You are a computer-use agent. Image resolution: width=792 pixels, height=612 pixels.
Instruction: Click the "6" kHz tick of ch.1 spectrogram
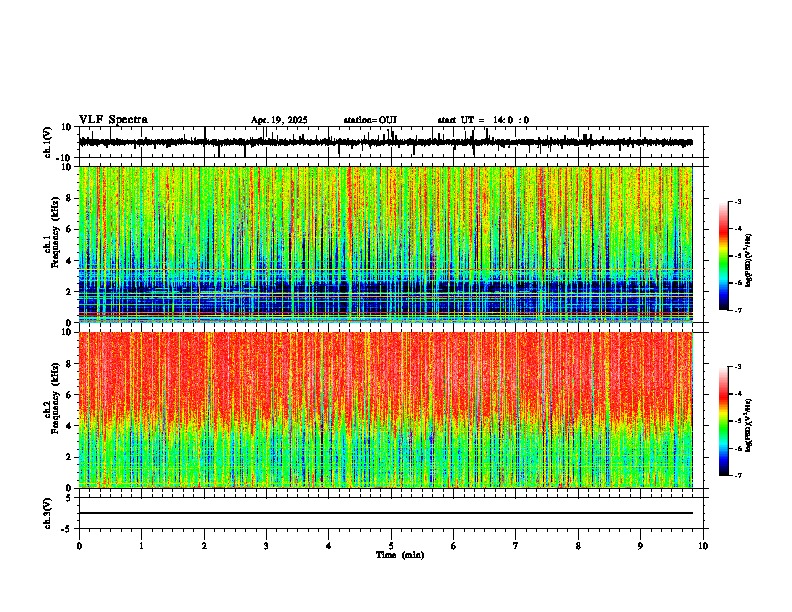point(70,229)
